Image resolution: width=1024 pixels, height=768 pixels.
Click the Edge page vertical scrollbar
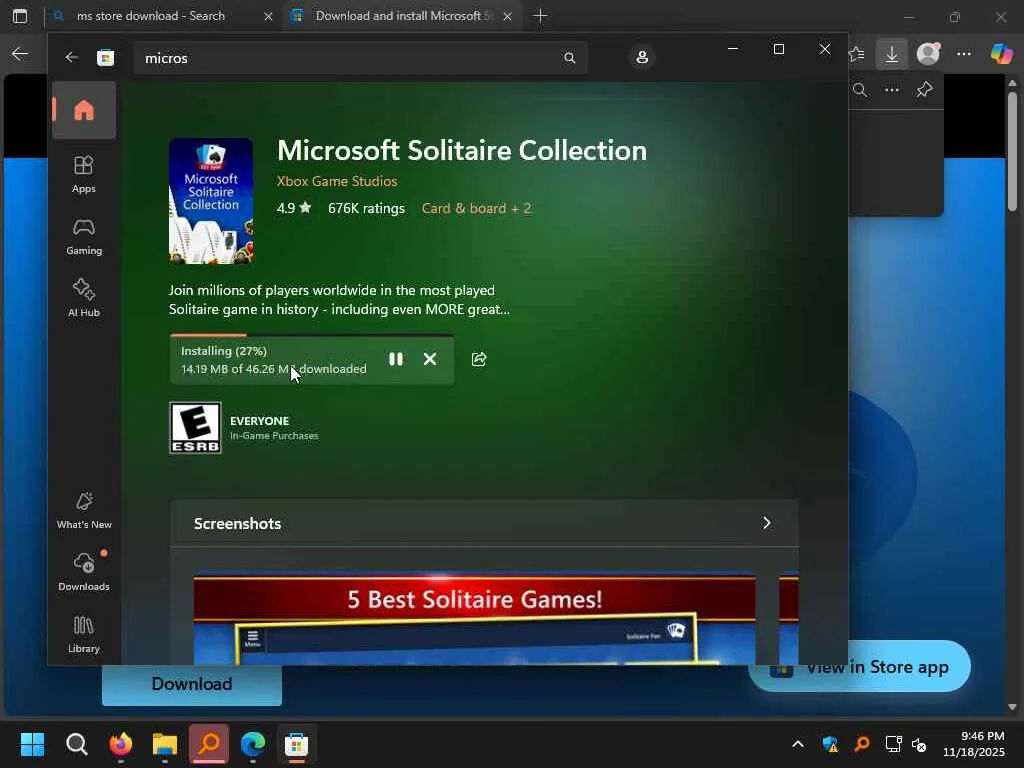pyautogui.click(x=1012, y=153)
